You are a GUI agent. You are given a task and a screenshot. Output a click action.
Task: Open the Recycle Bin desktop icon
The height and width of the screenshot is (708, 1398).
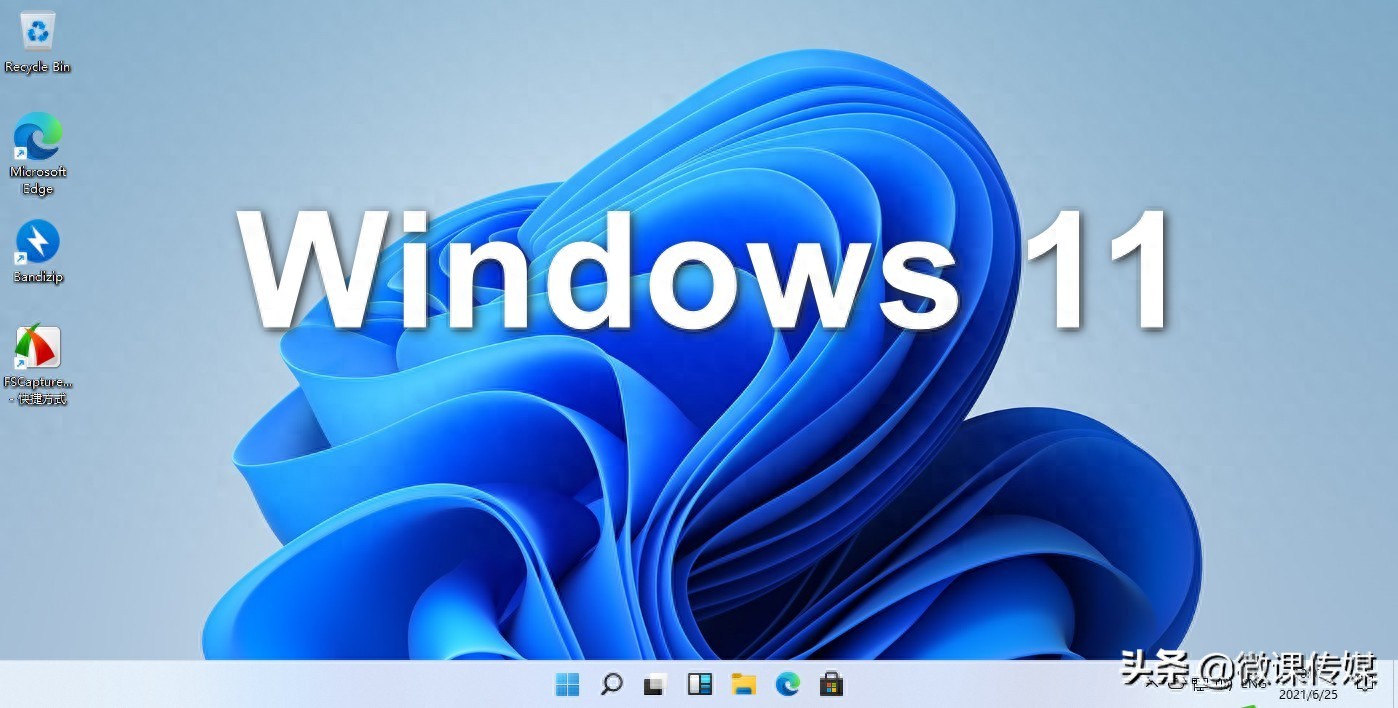click(38, 42)
